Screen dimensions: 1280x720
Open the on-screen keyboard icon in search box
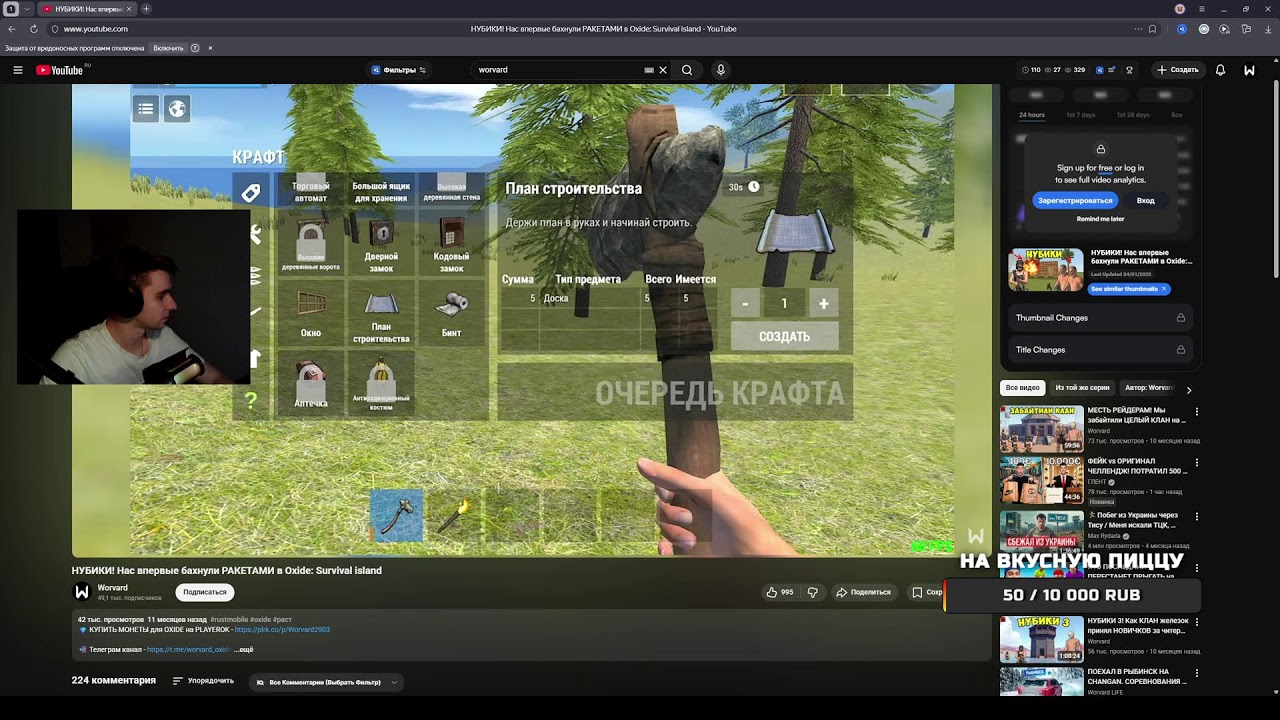tap(649, 70)
